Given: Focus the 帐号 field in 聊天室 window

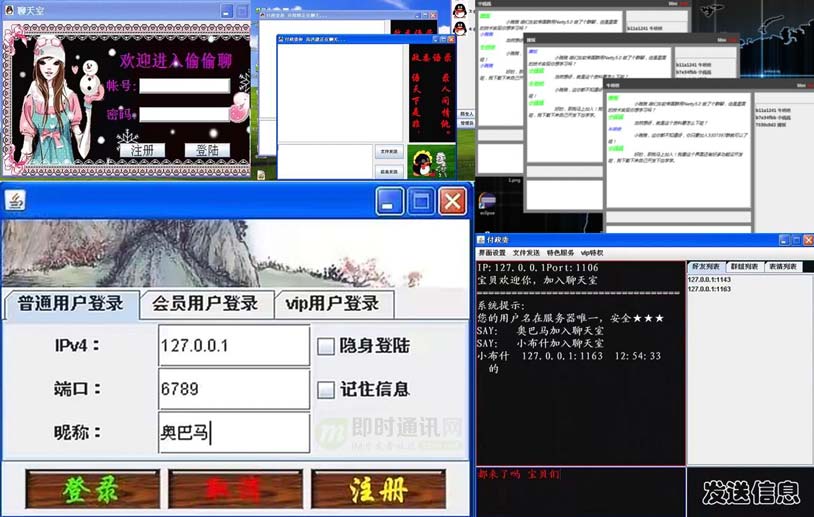Looking at the screenshot, I should click(185, 86).
